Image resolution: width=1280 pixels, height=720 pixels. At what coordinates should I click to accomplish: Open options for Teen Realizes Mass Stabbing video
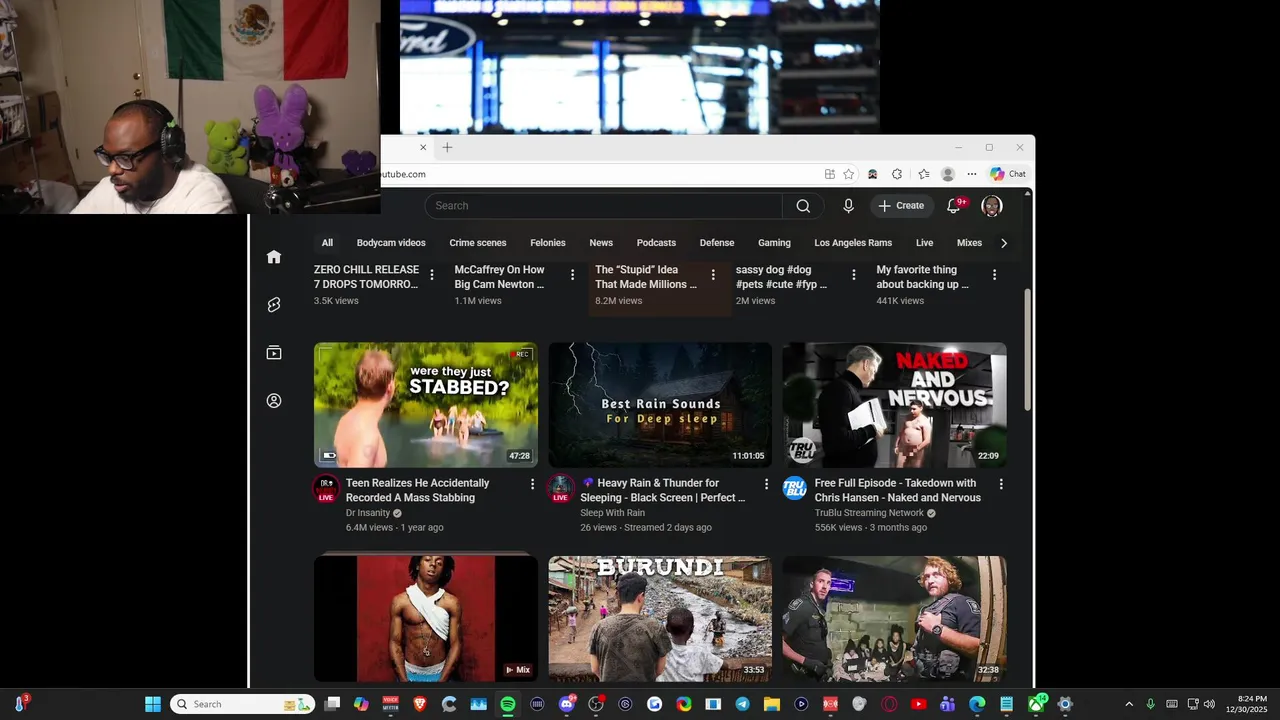pos(532,484)
